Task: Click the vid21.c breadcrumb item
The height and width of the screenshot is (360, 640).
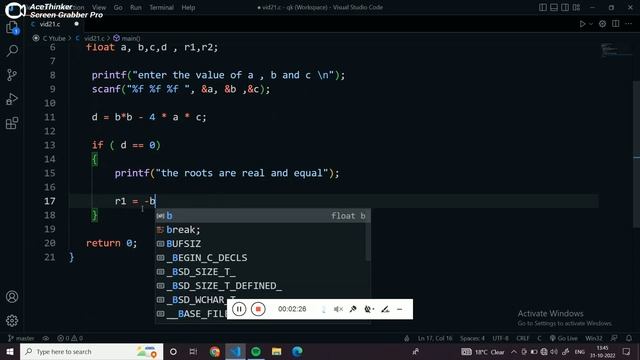Action: 94,38
